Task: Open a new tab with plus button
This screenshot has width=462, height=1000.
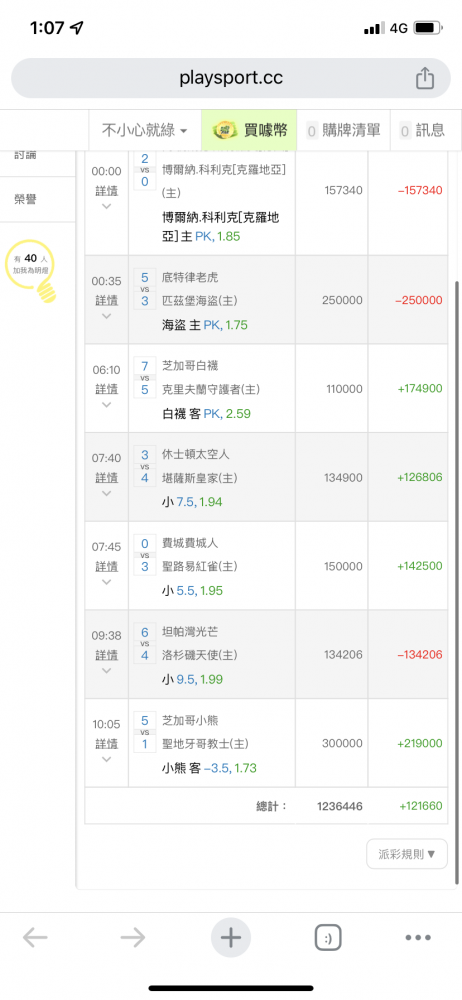Action: tap(230, 938)
